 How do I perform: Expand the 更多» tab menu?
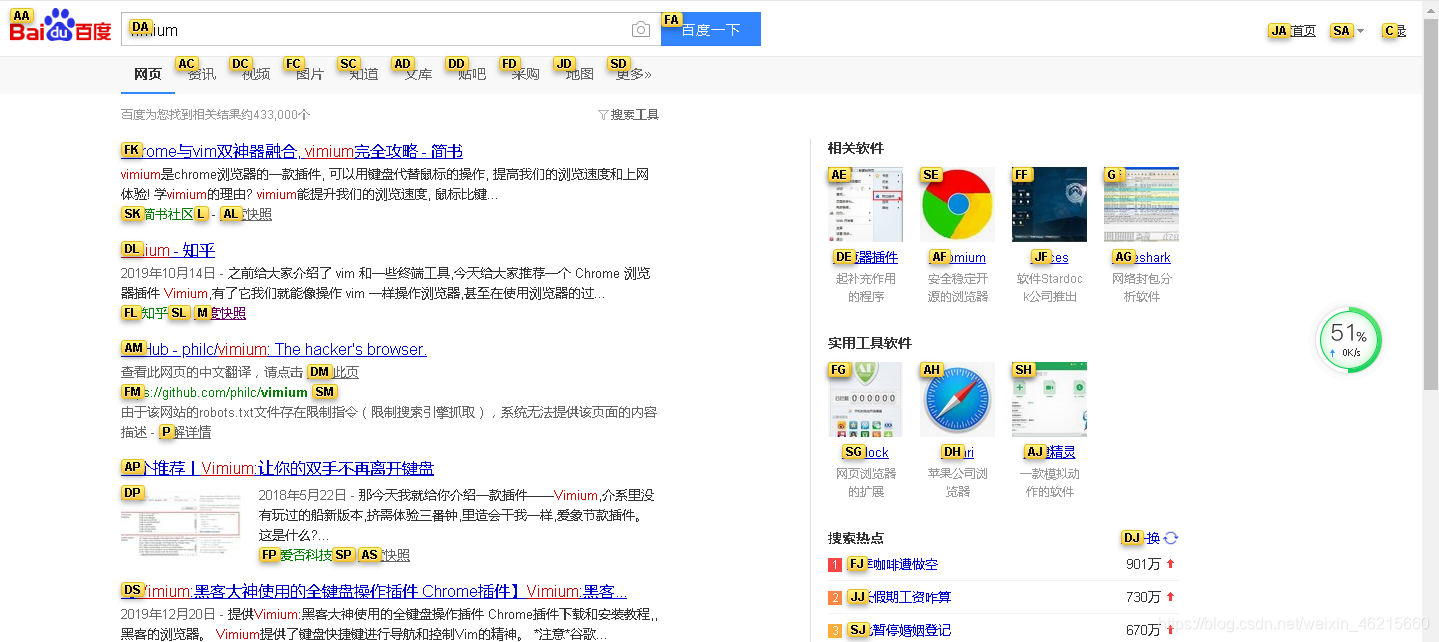[x=633, y=74]
